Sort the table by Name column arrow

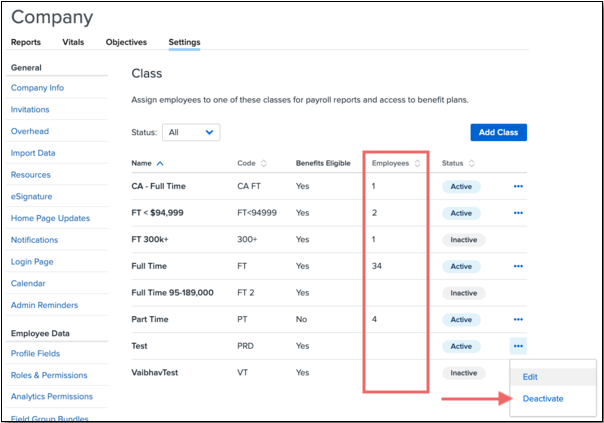161,163
